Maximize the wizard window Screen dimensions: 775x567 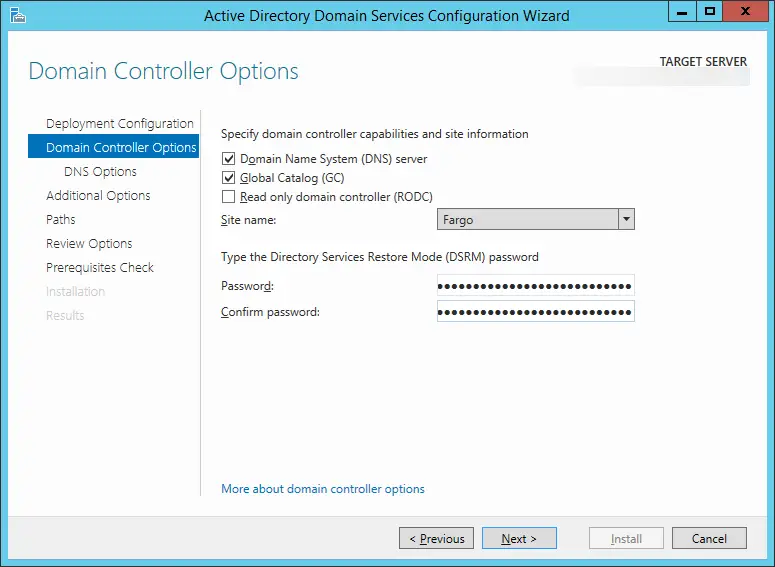click(710, 12)
